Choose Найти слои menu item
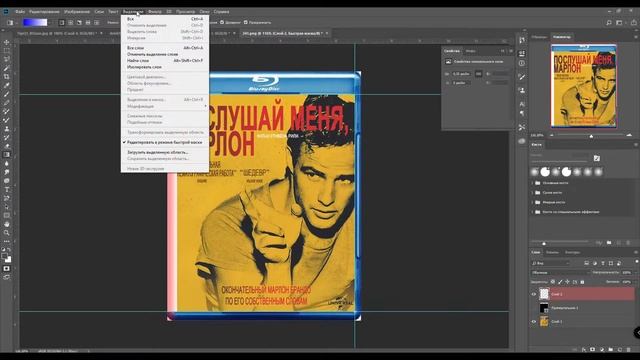This screenshot has height=360, width=640. click(165, 60)
